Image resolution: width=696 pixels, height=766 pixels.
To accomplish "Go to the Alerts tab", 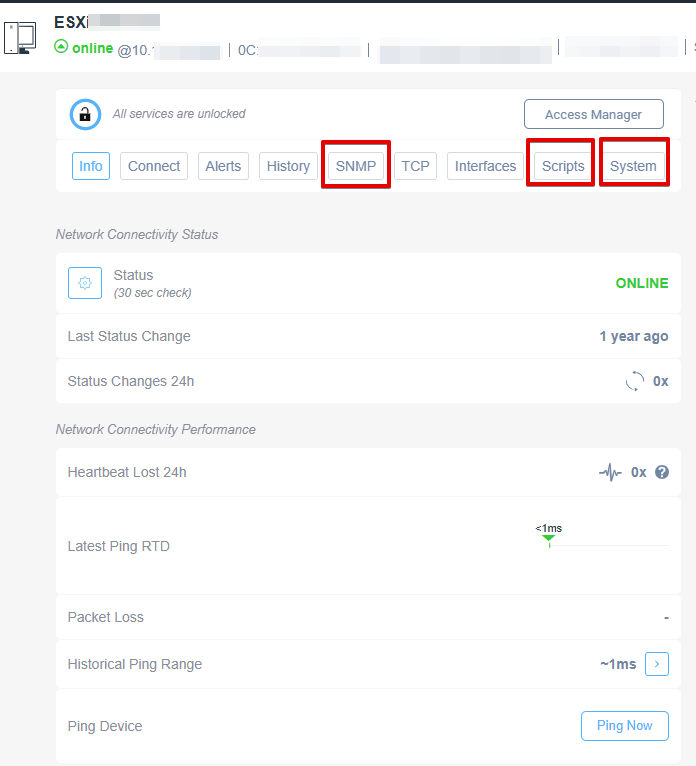I will coord(223,166).
